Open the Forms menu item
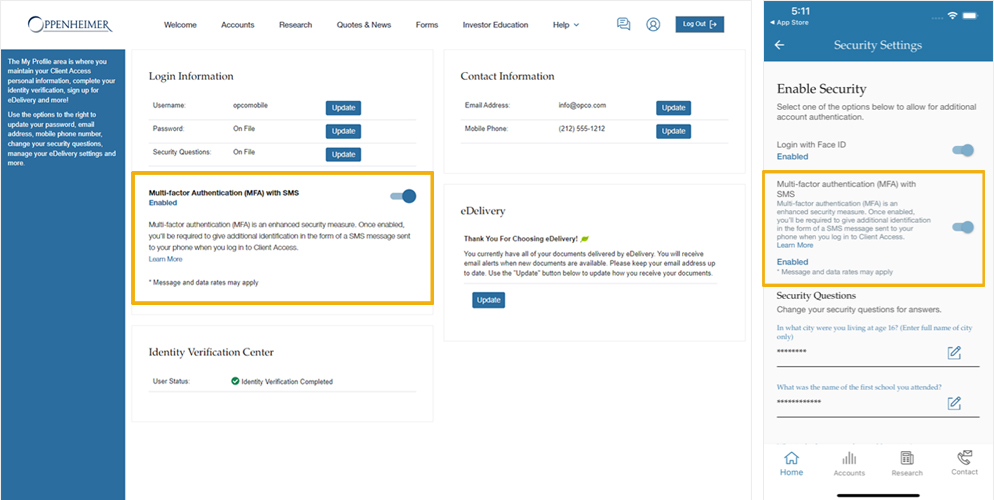 [427, 25]
